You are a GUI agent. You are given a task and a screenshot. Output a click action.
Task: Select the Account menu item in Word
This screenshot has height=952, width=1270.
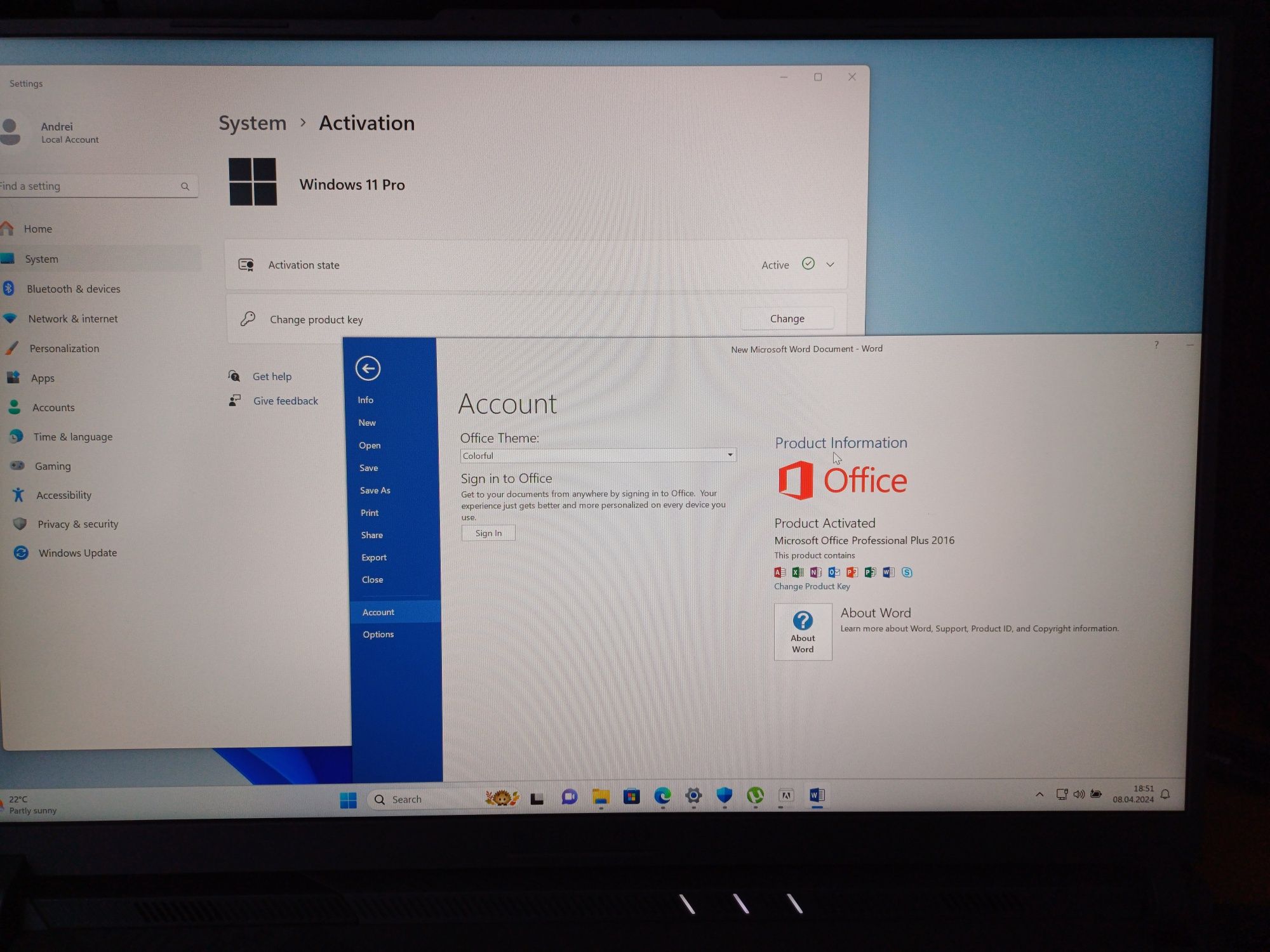coord(378,611)
